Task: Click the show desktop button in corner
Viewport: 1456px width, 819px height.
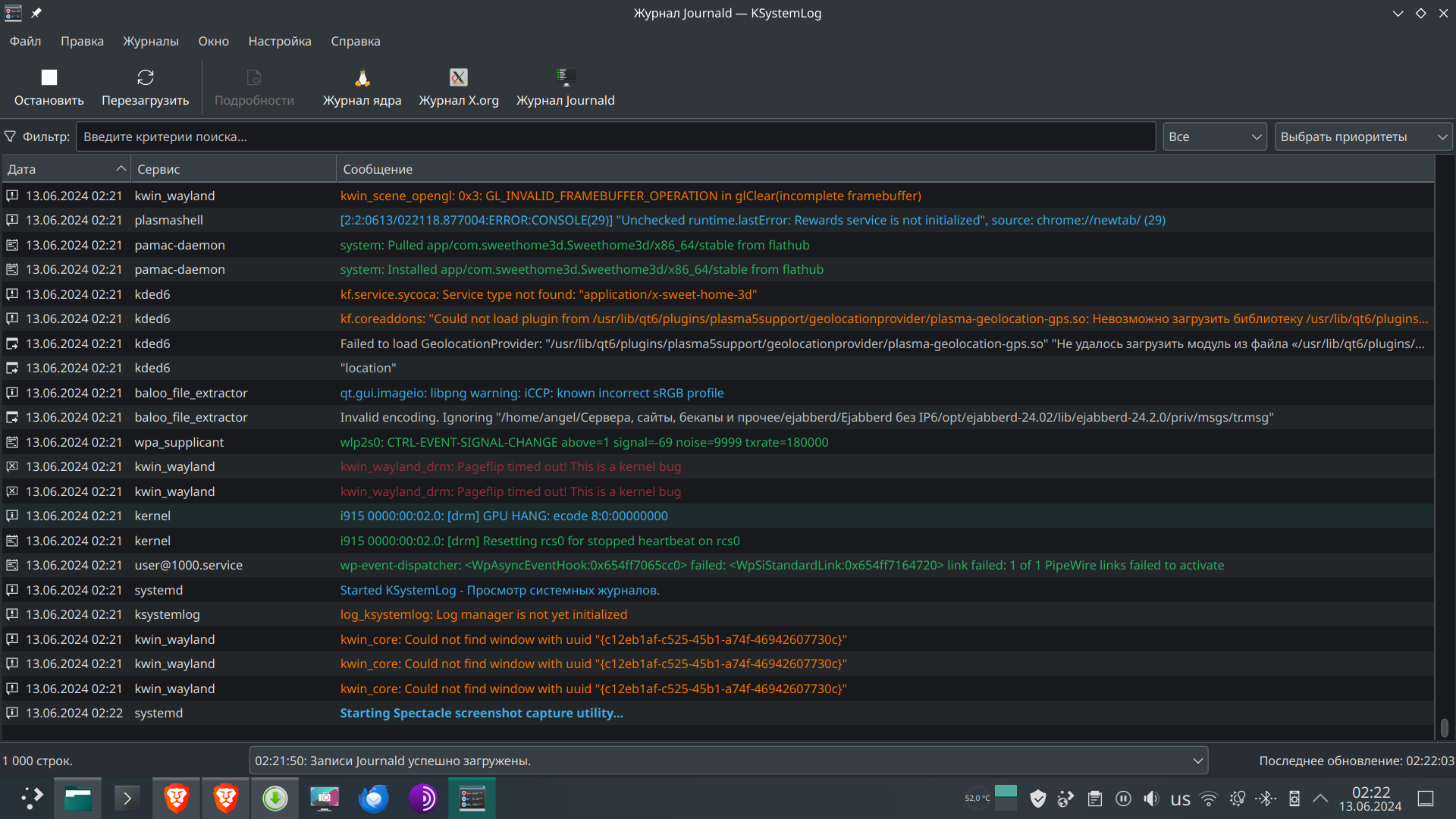Action: [1426, 798]
